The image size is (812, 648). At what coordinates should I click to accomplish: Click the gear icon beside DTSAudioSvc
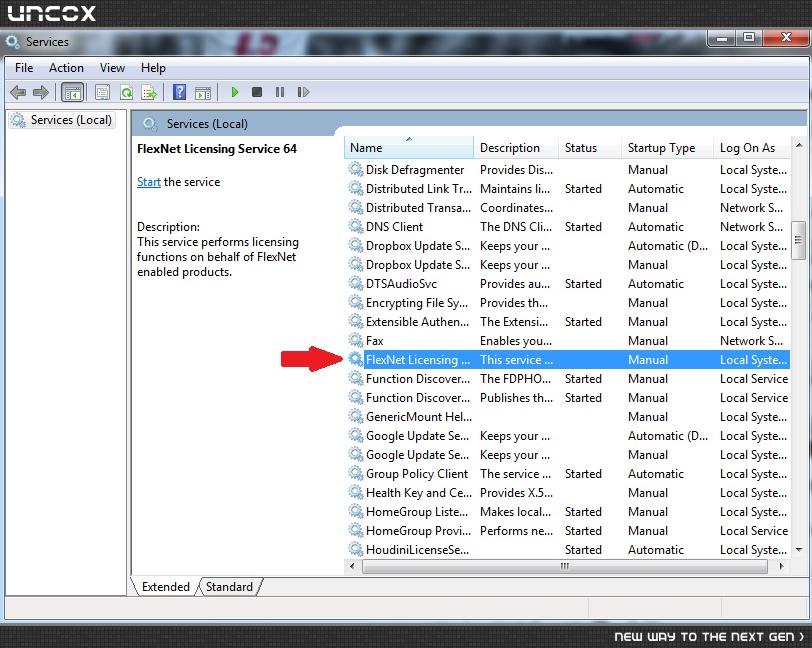tap(356, 283)
